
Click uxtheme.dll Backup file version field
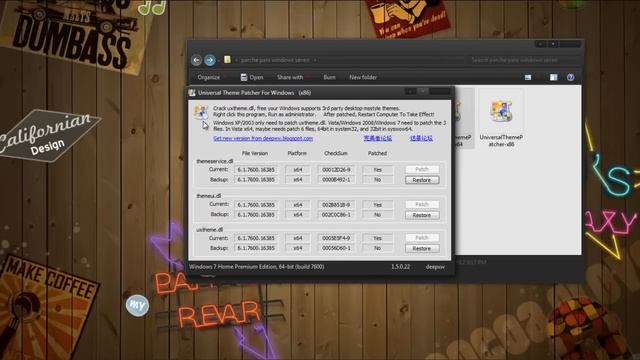click(256, 248)
